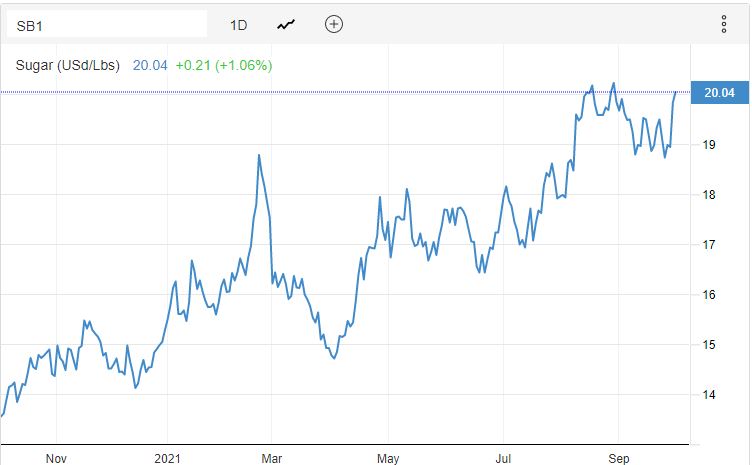Image resolution: width=752 pixels, height=465 pixels.
Task: Click the late February price peak
Action: tap(259, 155)
